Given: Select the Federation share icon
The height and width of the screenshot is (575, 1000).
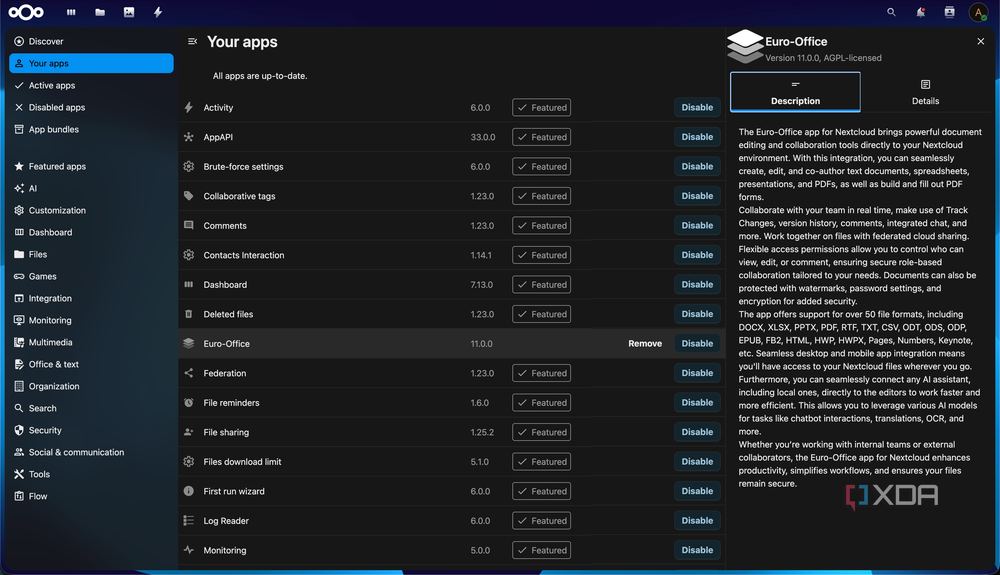Looking at the screenshot, I should [x=189, y=373].
